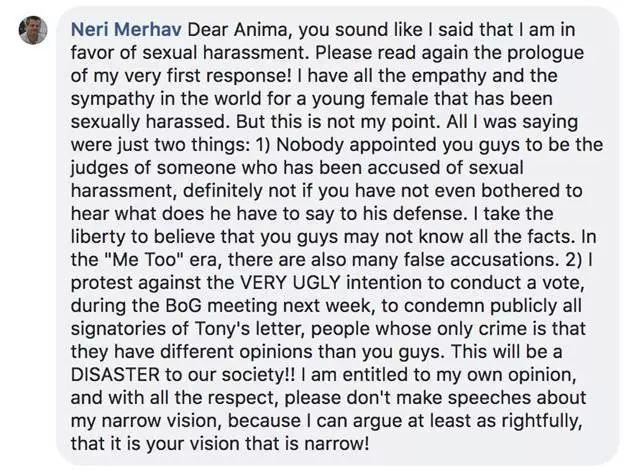
Task: Click the words "false accusations" in the comment
Action: [479, 260]
